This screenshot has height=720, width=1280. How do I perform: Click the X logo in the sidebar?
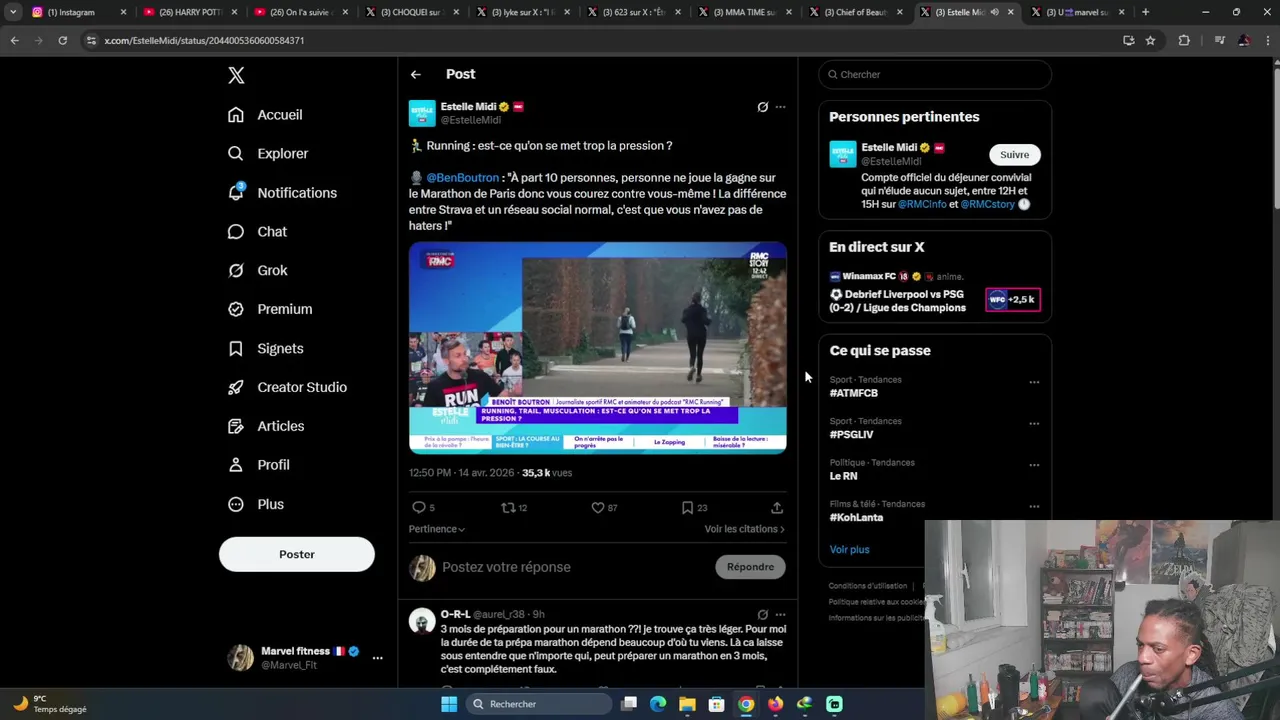[236, 75]
